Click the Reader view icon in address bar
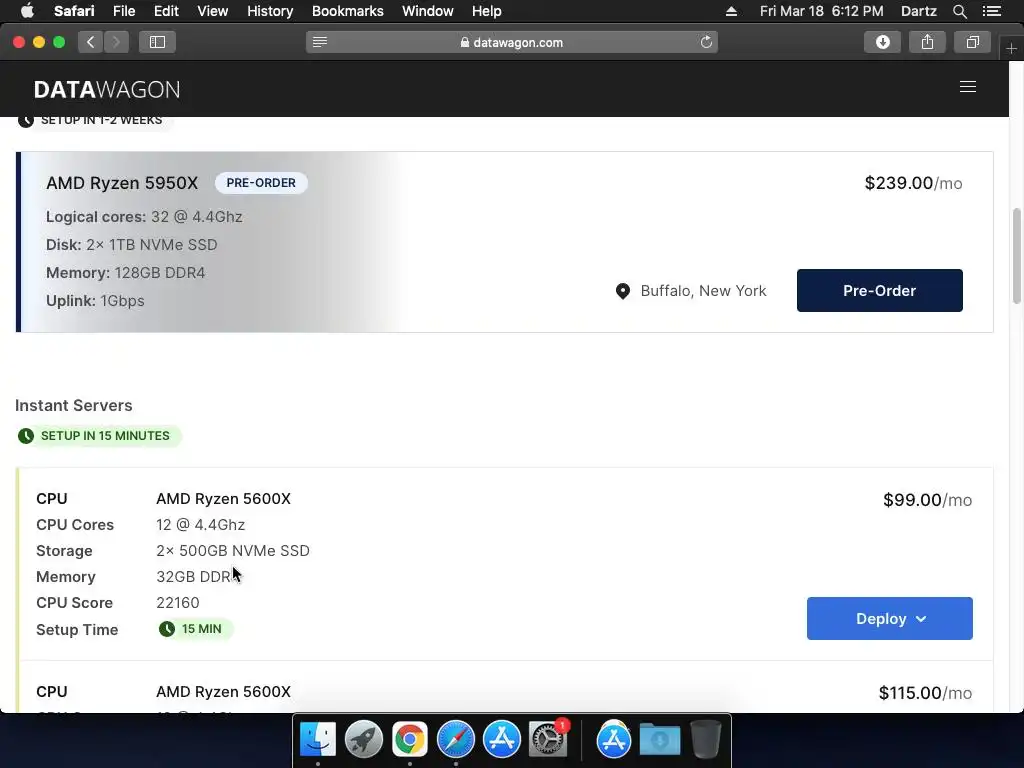The image size is (1024, 768). pyautogui.click(x=319, y=42)
